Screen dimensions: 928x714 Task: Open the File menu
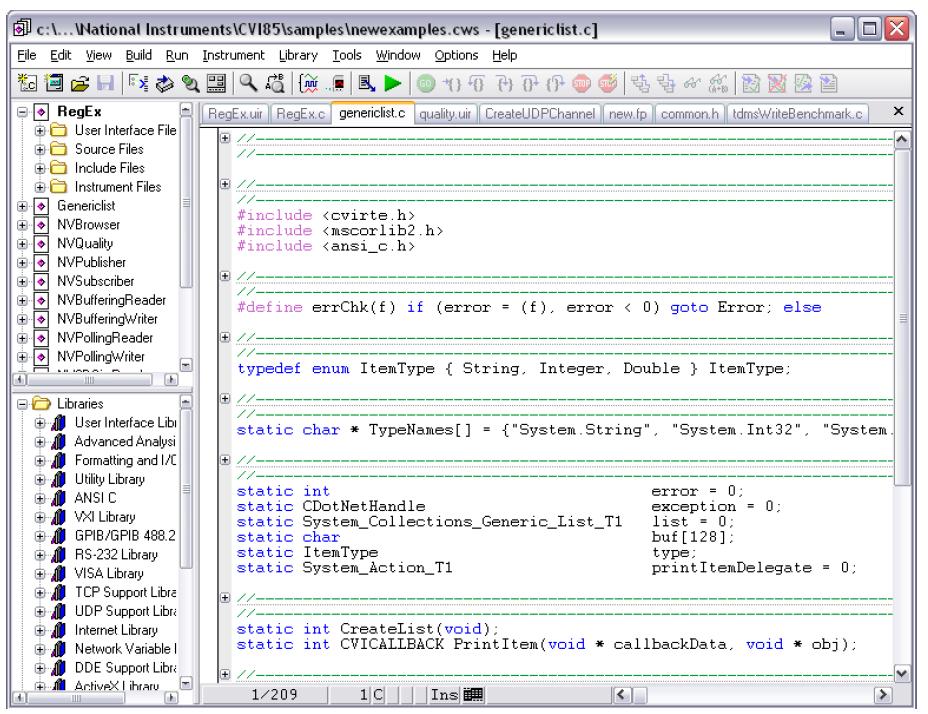coord(27,55)
